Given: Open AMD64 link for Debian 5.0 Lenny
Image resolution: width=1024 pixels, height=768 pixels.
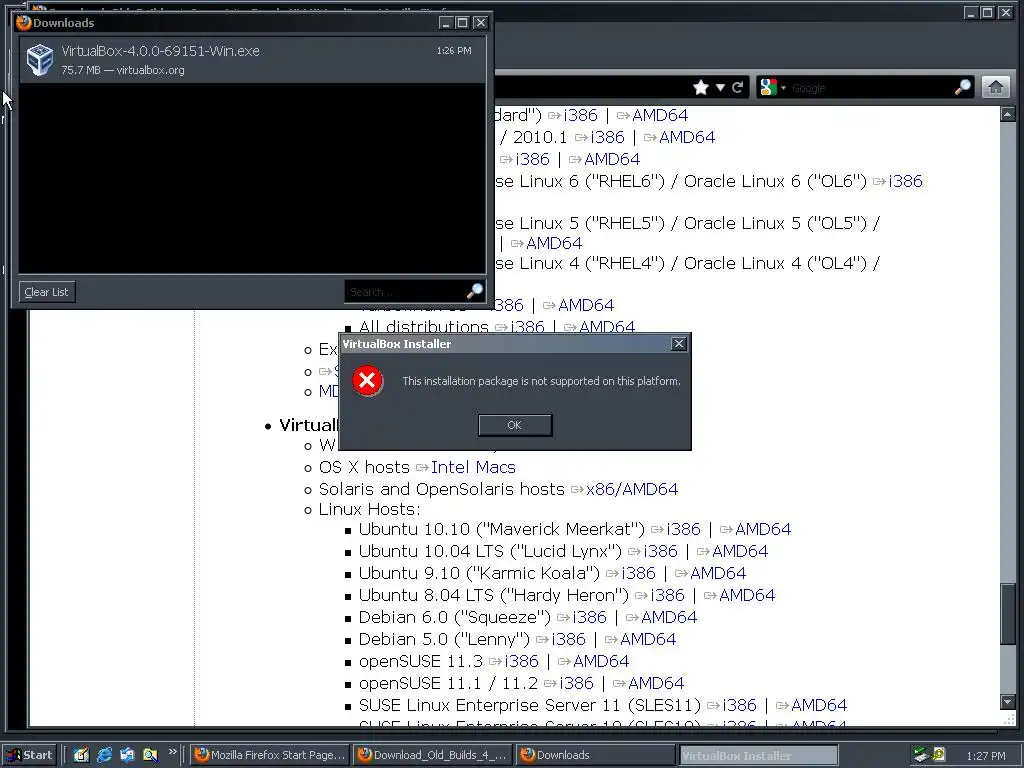Looking at the screenshot, I should tap(648, 639).
